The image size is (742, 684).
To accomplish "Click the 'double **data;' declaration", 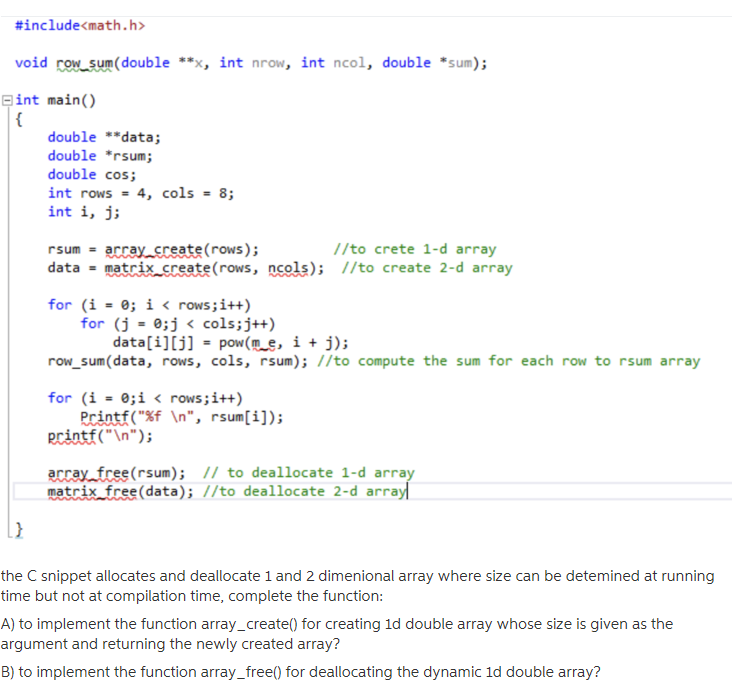I will (104, 137).
